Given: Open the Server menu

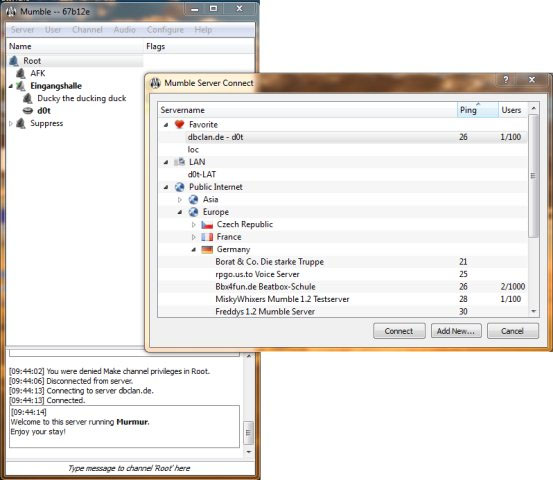Looking at the screenshot, I should [23, 30].
